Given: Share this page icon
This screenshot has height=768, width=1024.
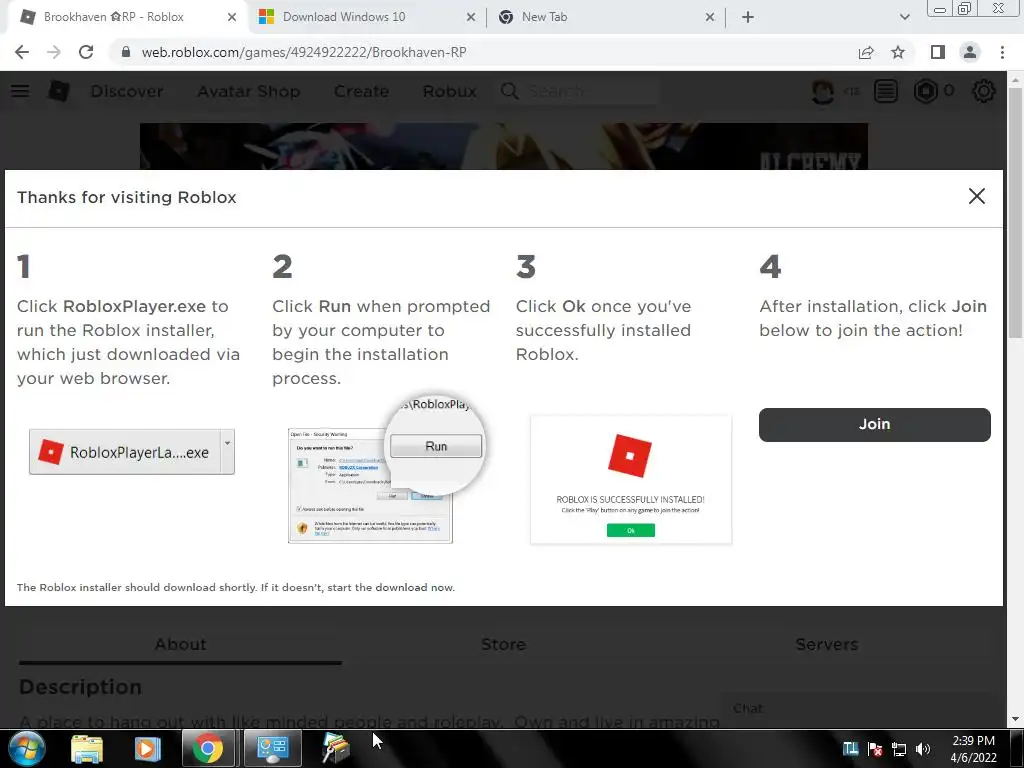Looking at the screenshot, I should pos(866,52).
